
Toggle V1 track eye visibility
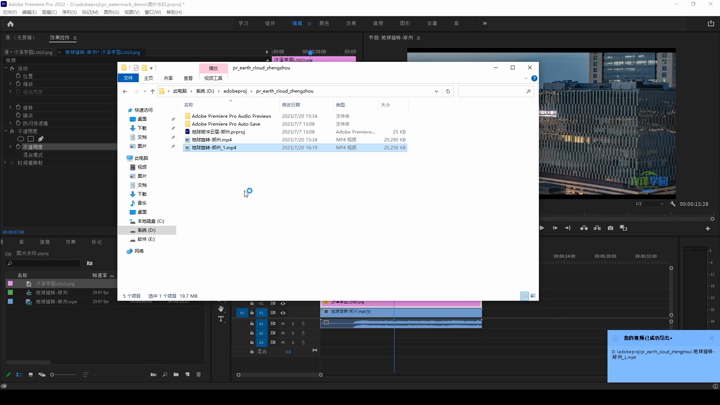coord(283,312)
